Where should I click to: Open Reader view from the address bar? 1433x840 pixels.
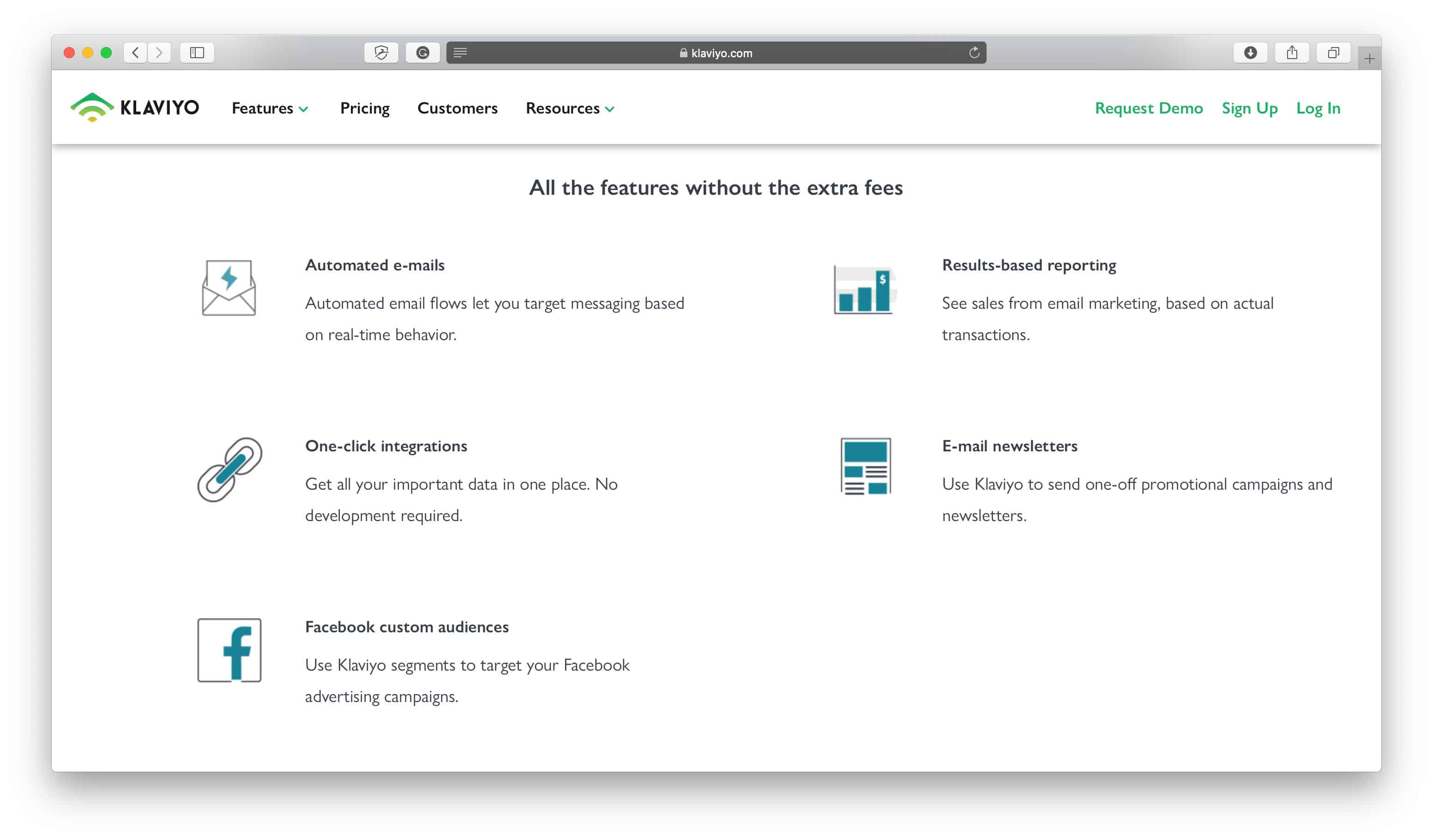[460, 53]
